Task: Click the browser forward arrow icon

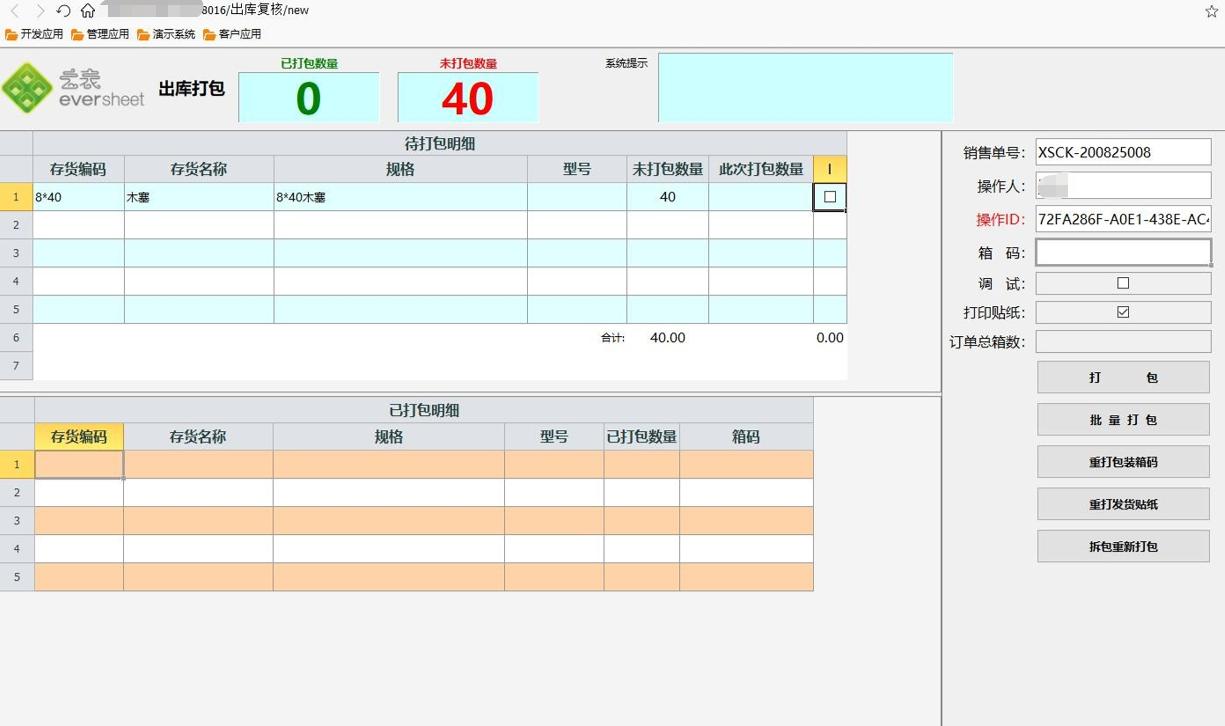Action: coord(38,10)
